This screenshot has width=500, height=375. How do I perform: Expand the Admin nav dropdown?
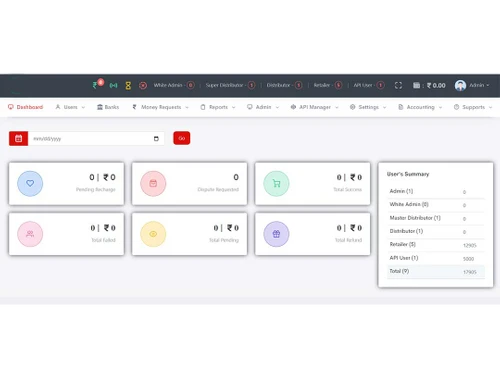263,107
